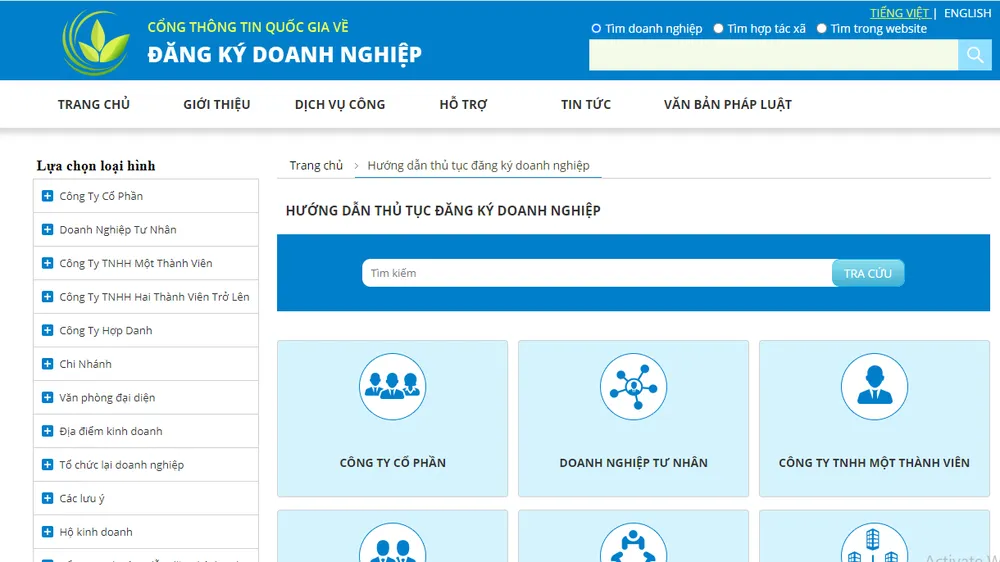The height and width of the screenshot is (562, 1000).
Task: Open Công Ty TNHH Một Thành Viên person icon
Action: pyautogui.click(x=874, y=387)
